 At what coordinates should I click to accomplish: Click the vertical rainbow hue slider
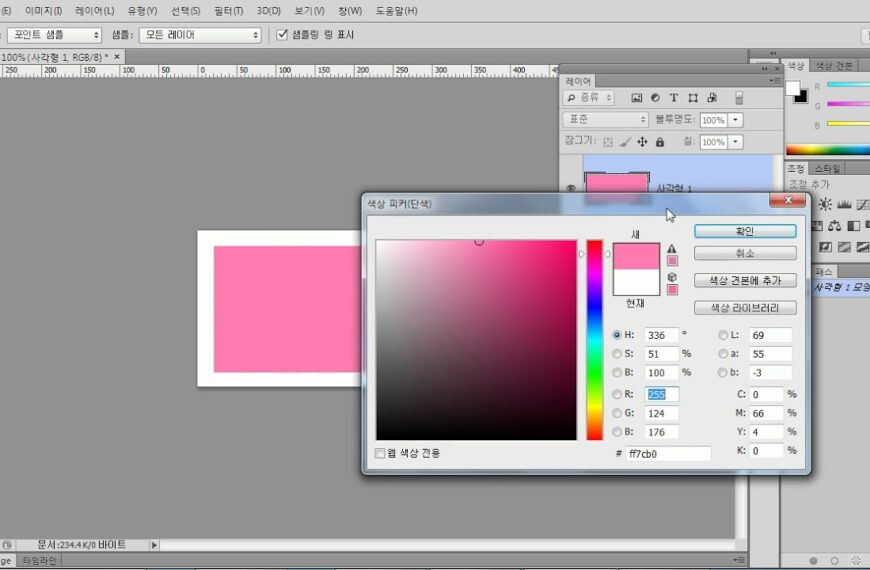pos(594,340)
